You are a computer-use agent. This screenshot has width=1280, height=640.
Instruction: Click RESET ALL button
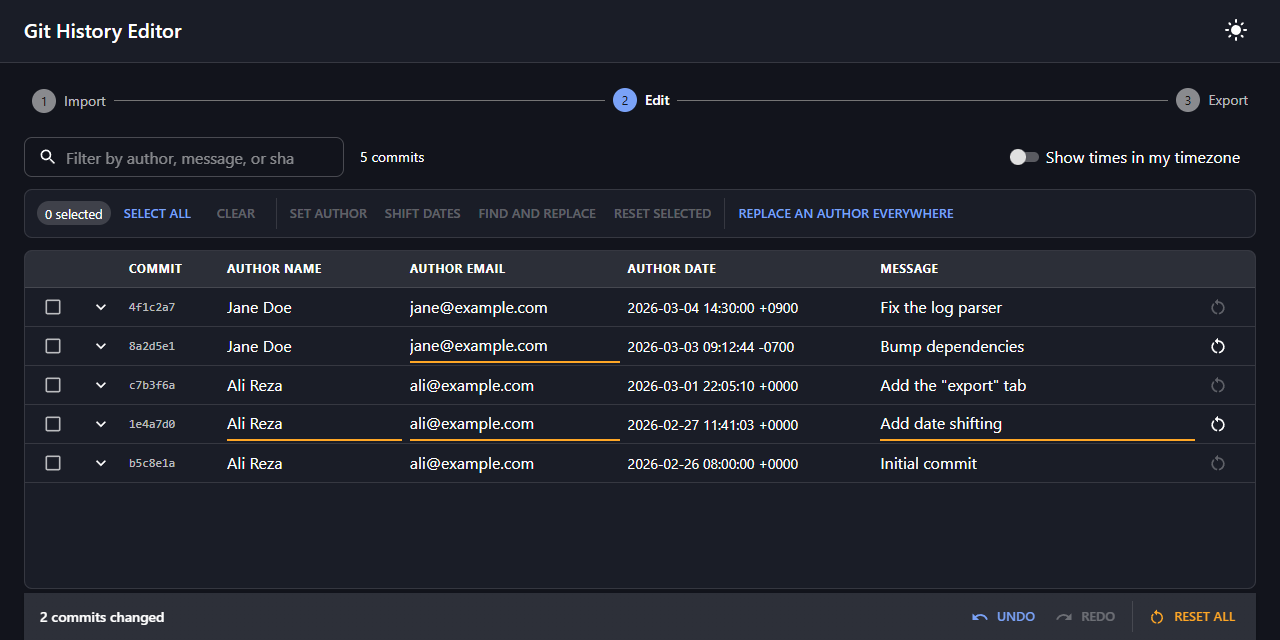pos(1193,617)
